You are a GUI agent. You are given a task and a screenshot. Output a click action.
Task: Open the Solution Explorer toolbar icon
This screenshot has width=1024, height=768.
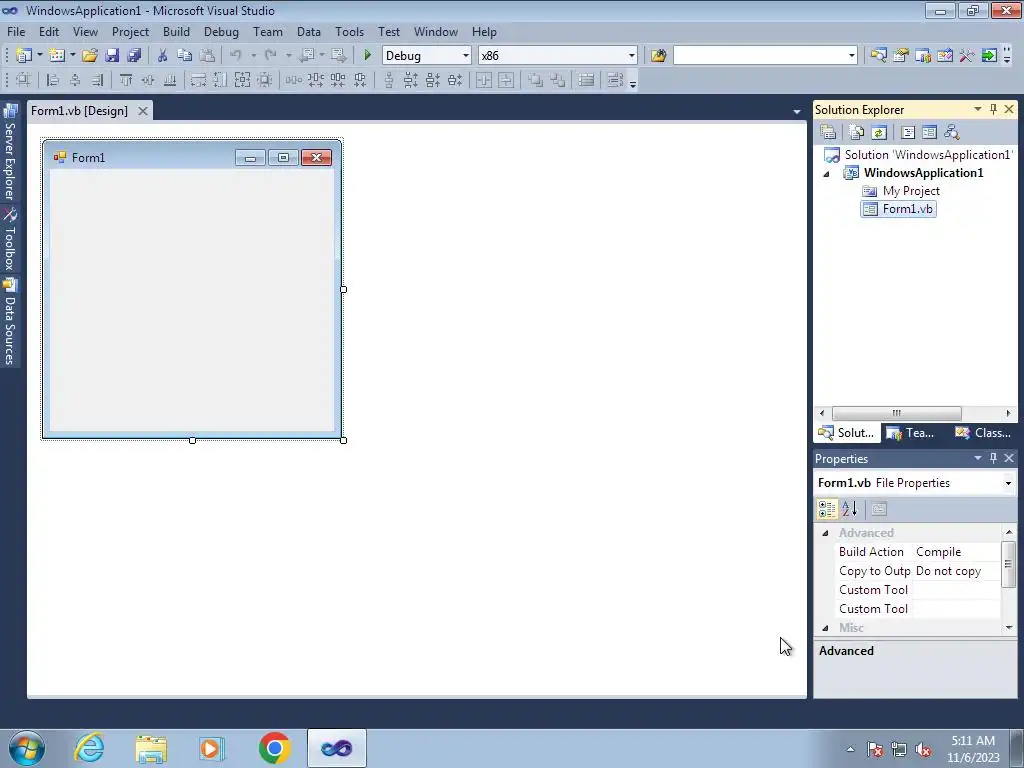click(x=878, y=56)
